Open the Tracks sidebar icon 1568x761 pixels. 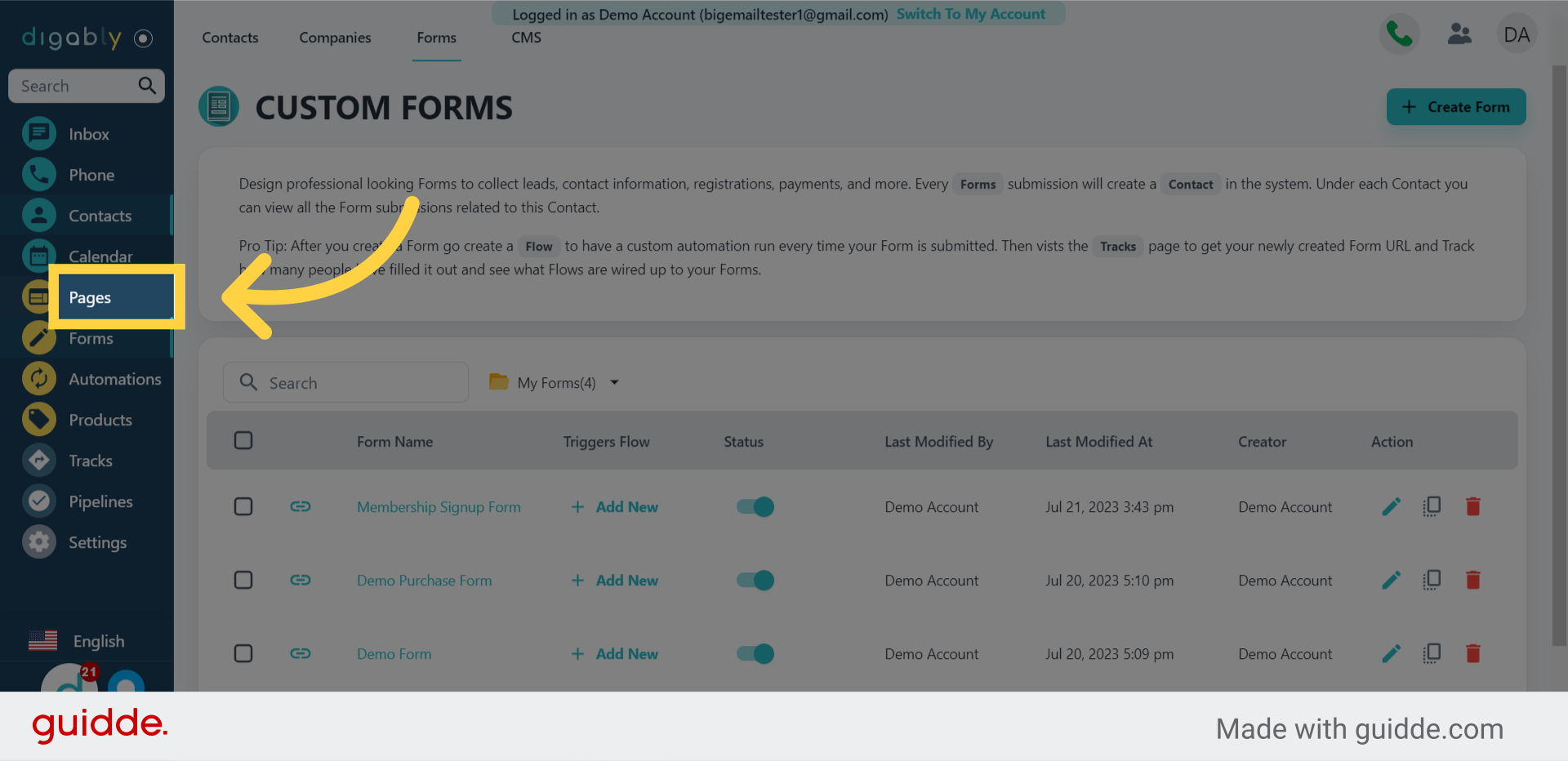tap(39, 461)
